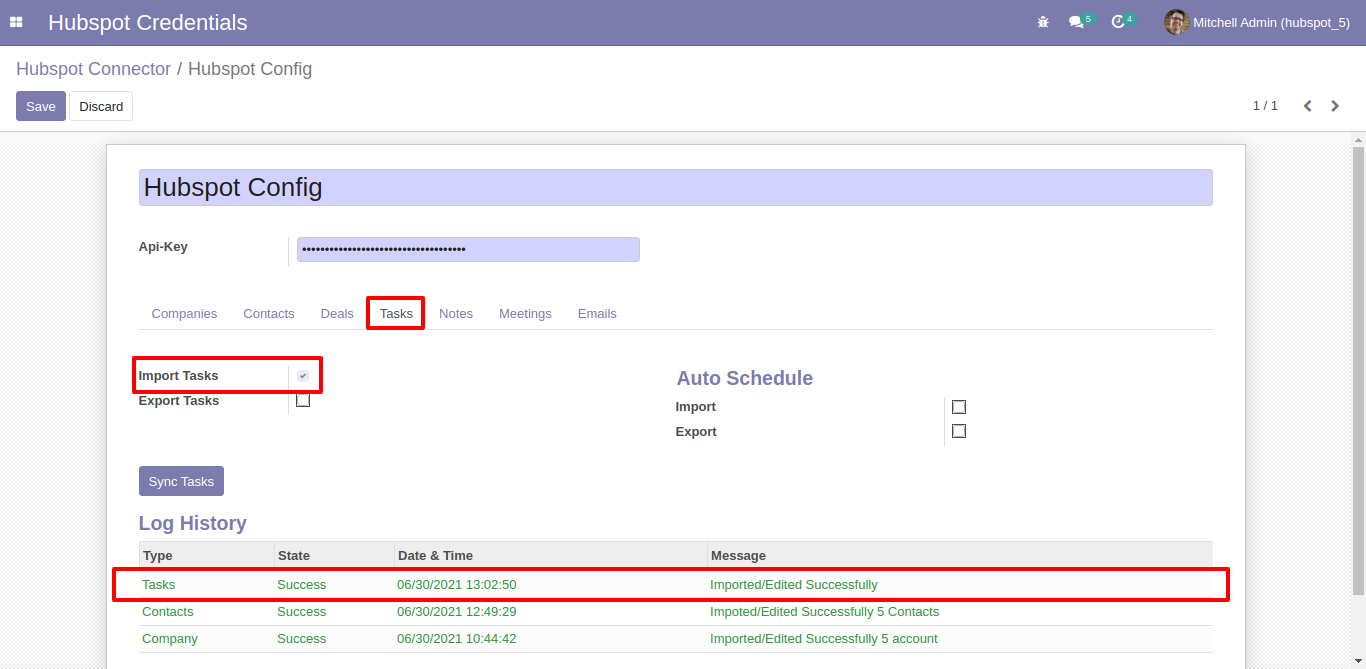
Task: Click the Api-Key password field
Action: [x=468, y=249]
